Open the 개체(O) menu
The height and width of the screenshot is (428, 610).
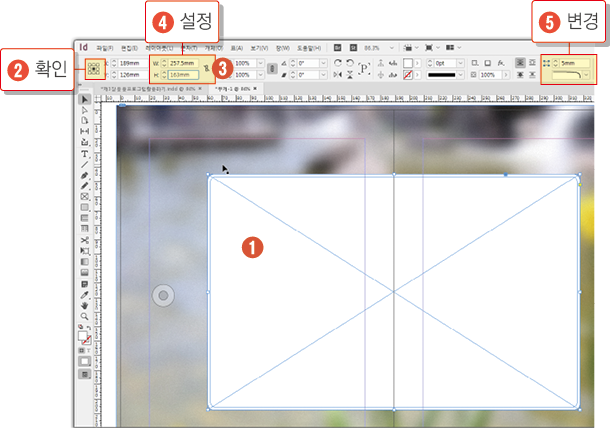point(214,48)
